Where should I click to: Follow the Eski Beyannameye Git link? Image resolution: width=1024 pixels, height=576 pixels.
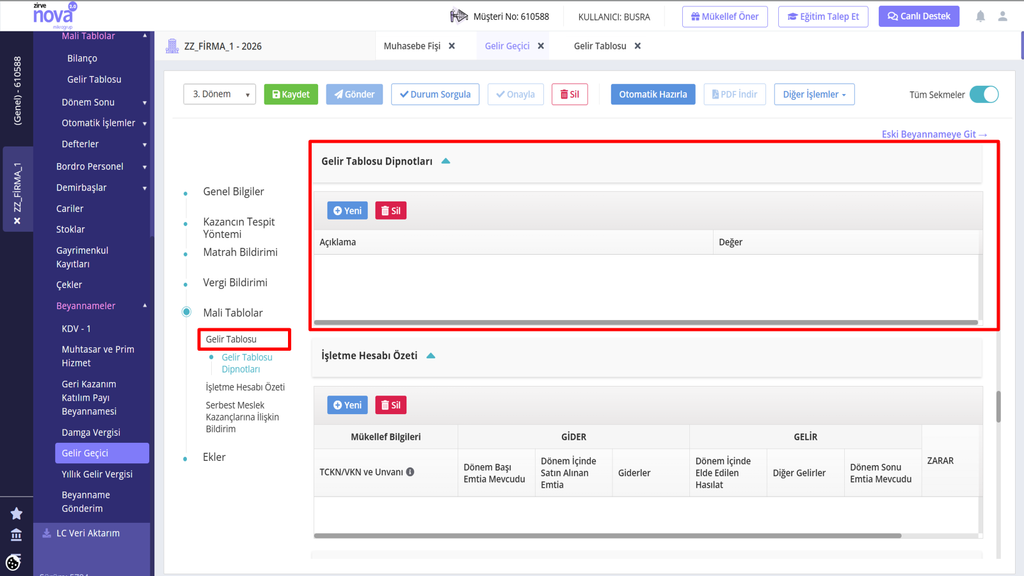pyautogui.click(x=934, y=134)
